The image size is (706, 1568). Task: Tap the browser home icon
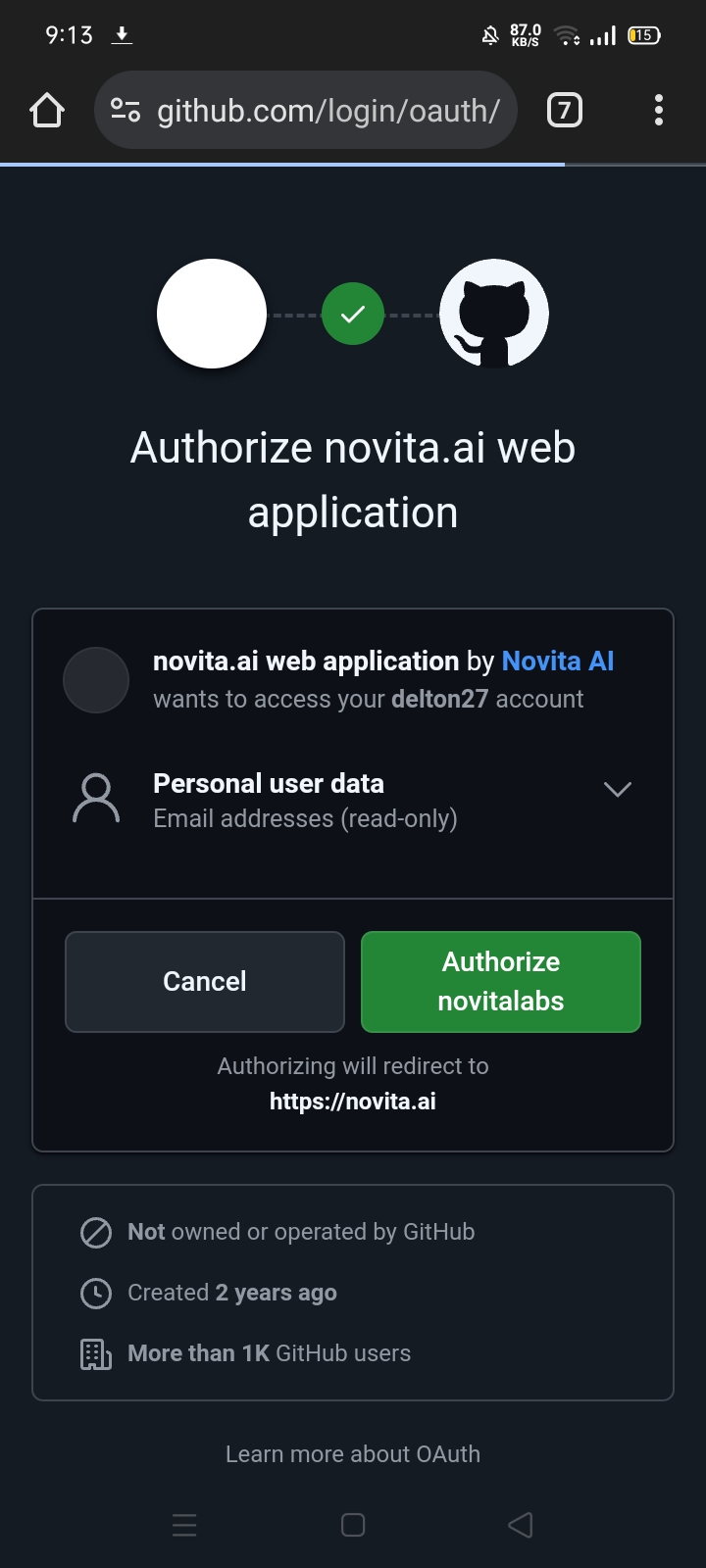coord(47,111)
